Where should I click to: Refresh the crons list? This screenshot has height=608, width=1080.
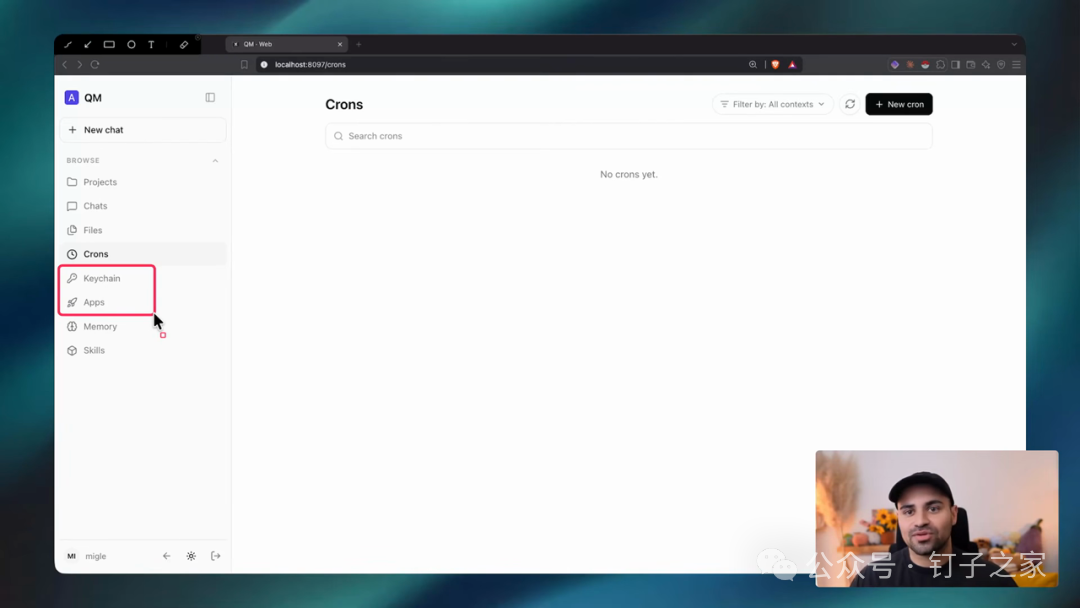coord(850,104)
